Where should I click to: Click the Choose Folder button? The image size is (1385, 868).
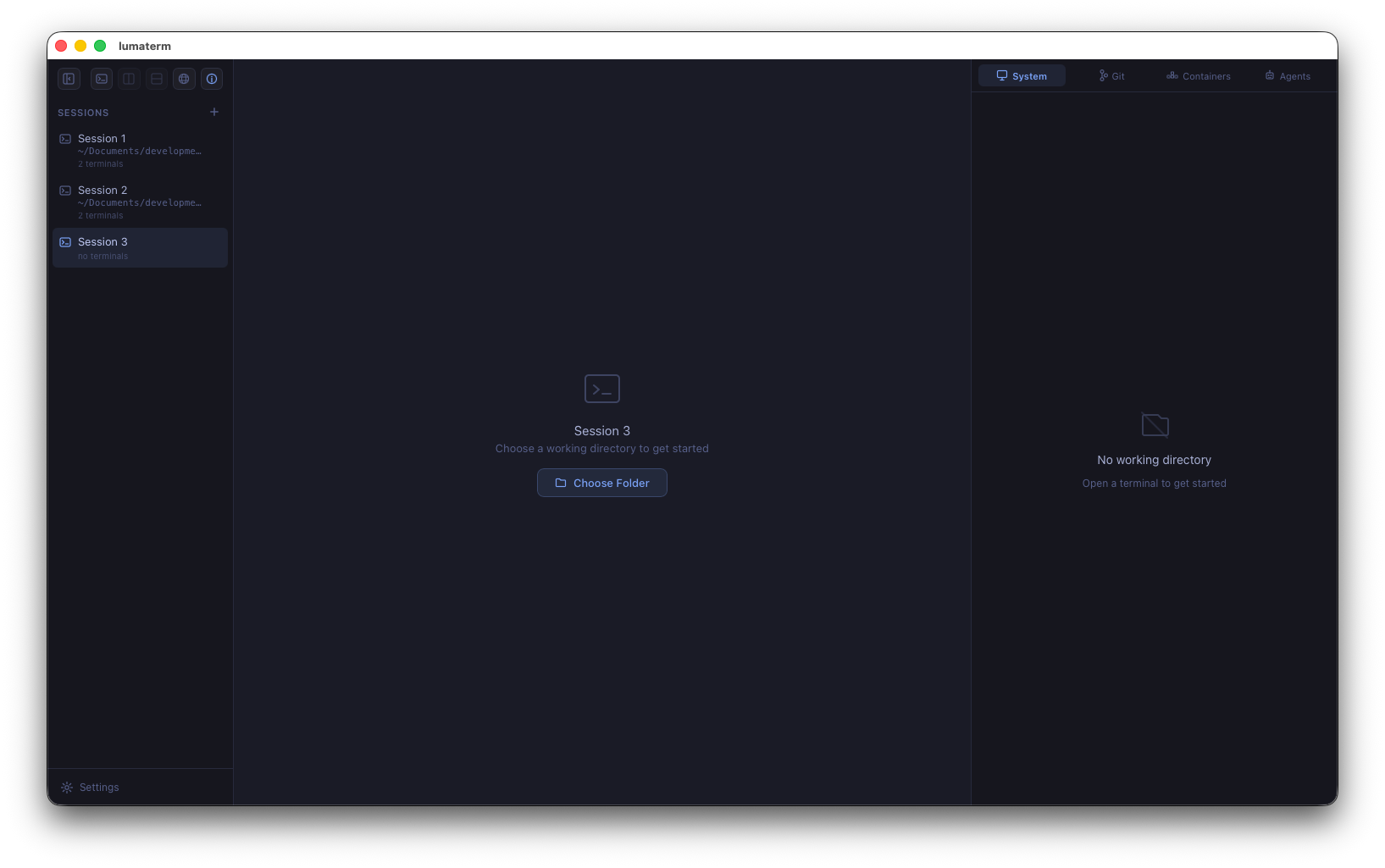(601, 483)
